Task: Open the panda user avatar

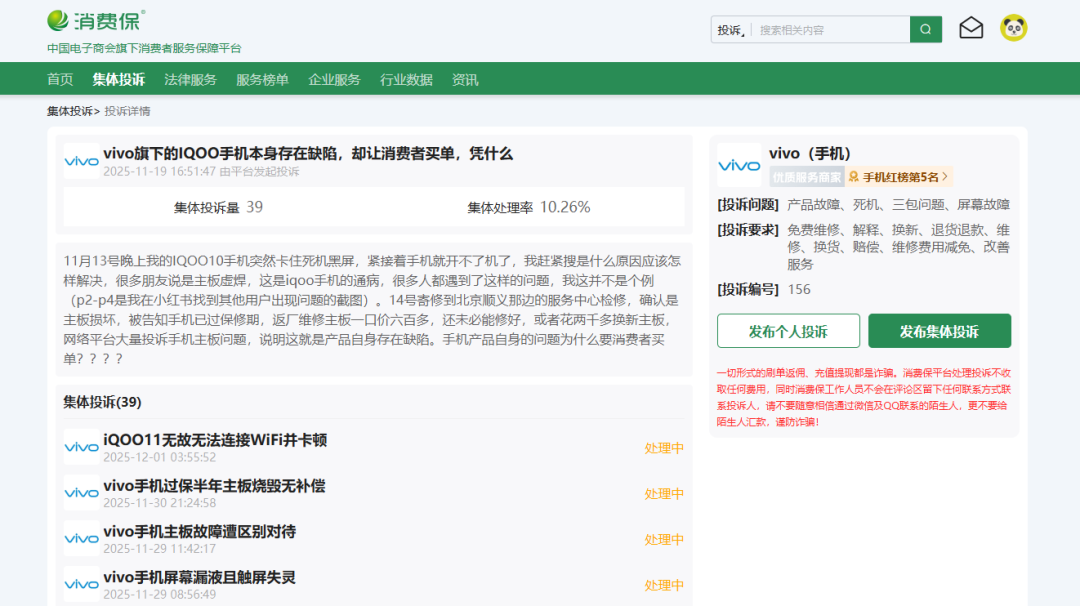Action: (1014, 28)
